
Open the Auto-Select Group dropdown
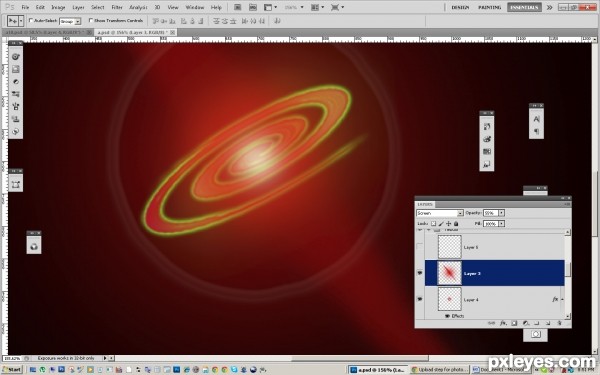click(x=70, y=21)
